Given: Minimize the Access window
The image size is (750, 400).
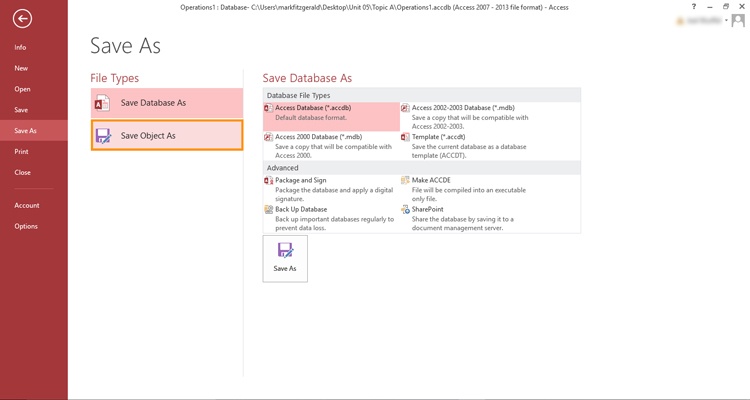Looking at the screenshot, I should pos(710,7).
